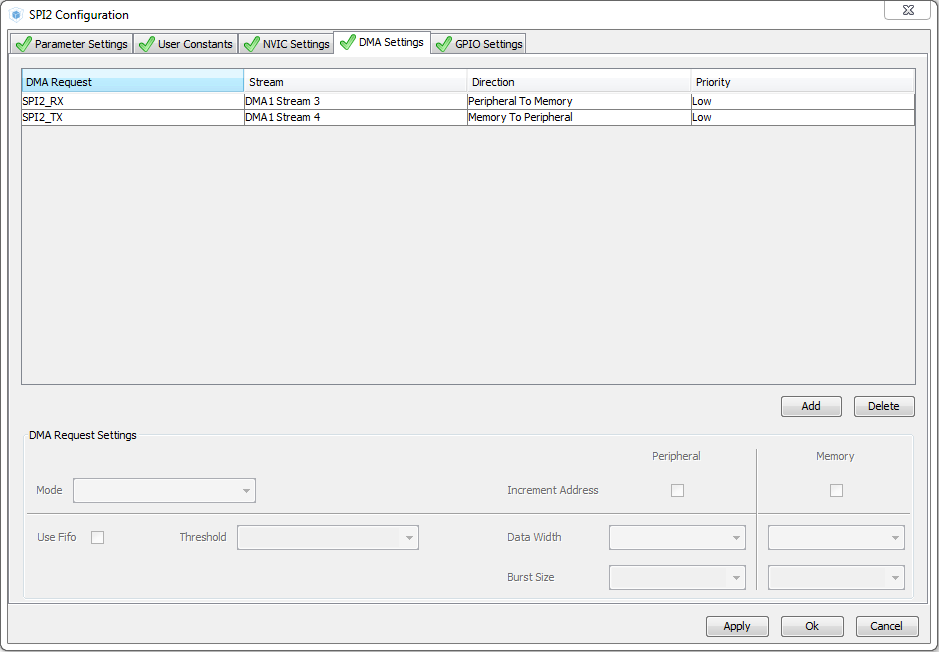Image resolution: width=939 pixels, height=652 pixels.
Task: Toggle Peripheral Increment Address checkbox
Action: tap(677, 490)
